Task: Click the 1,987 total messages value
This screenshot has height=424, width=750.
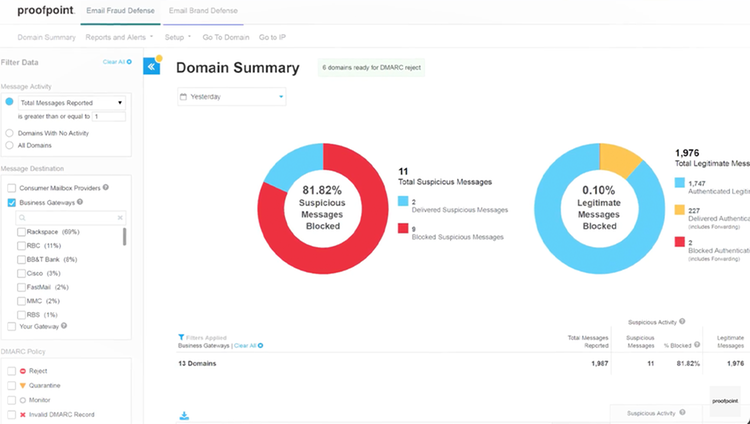Action: (x=599, y=364)
